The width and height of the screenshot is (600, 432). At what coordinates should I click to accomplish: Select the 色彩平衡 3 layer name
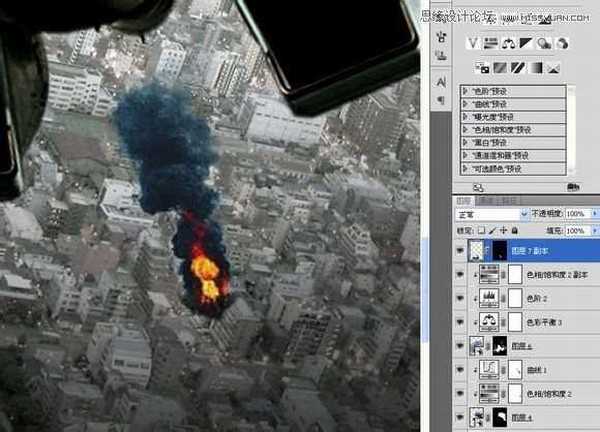point(545,323)
